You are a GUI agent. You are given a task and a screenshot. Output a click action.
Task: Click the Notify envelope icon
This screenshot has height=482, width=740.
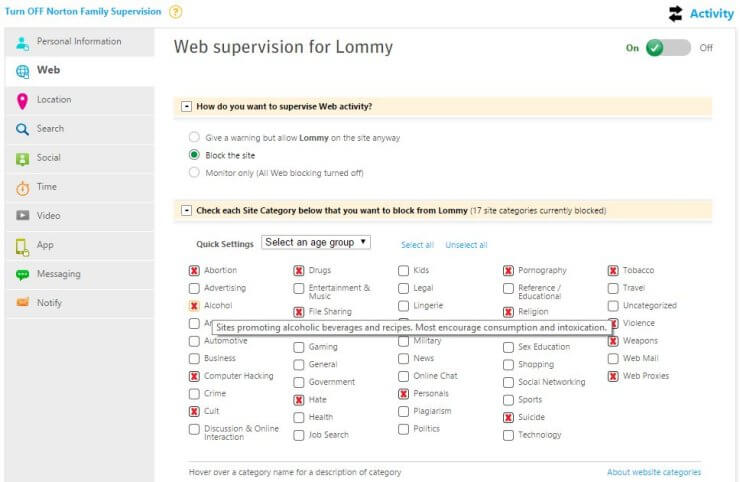click(23, 303)
